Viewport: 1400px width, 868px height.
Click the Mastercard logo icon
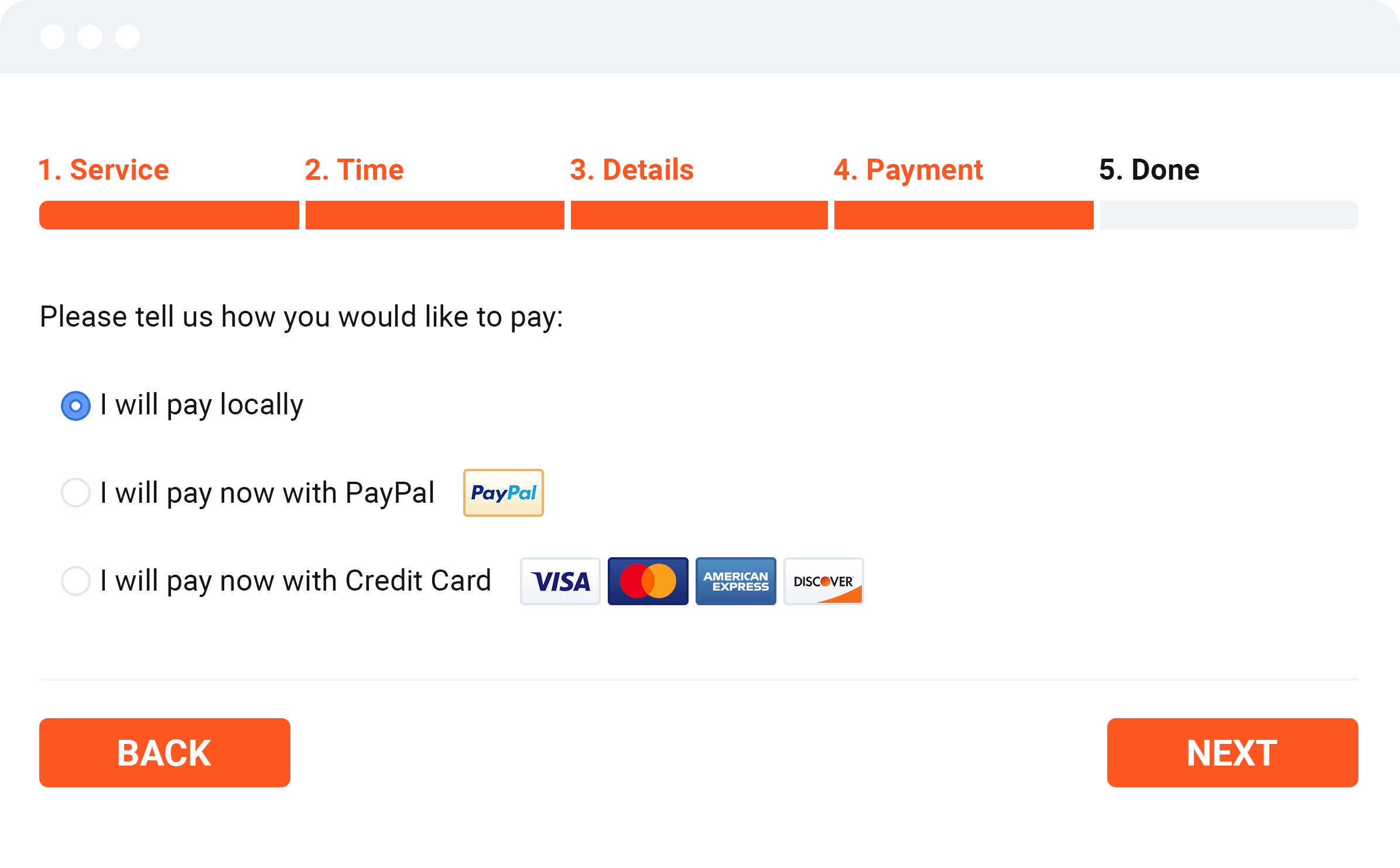[x=648, y=581]
